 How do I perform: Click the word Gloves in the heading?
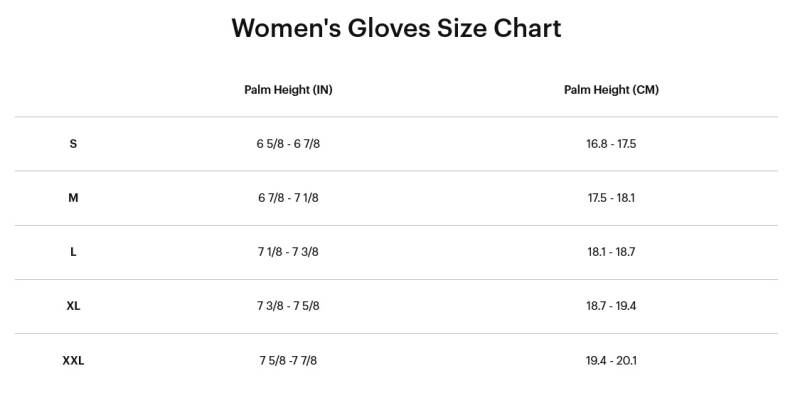point(389,28)
